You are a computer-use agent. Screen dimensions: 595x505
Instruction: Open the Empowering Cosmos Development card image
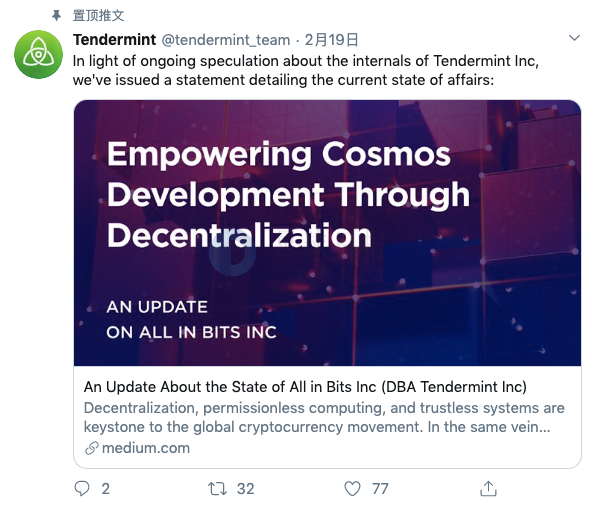pyautogui.click(x=327, y=233)
